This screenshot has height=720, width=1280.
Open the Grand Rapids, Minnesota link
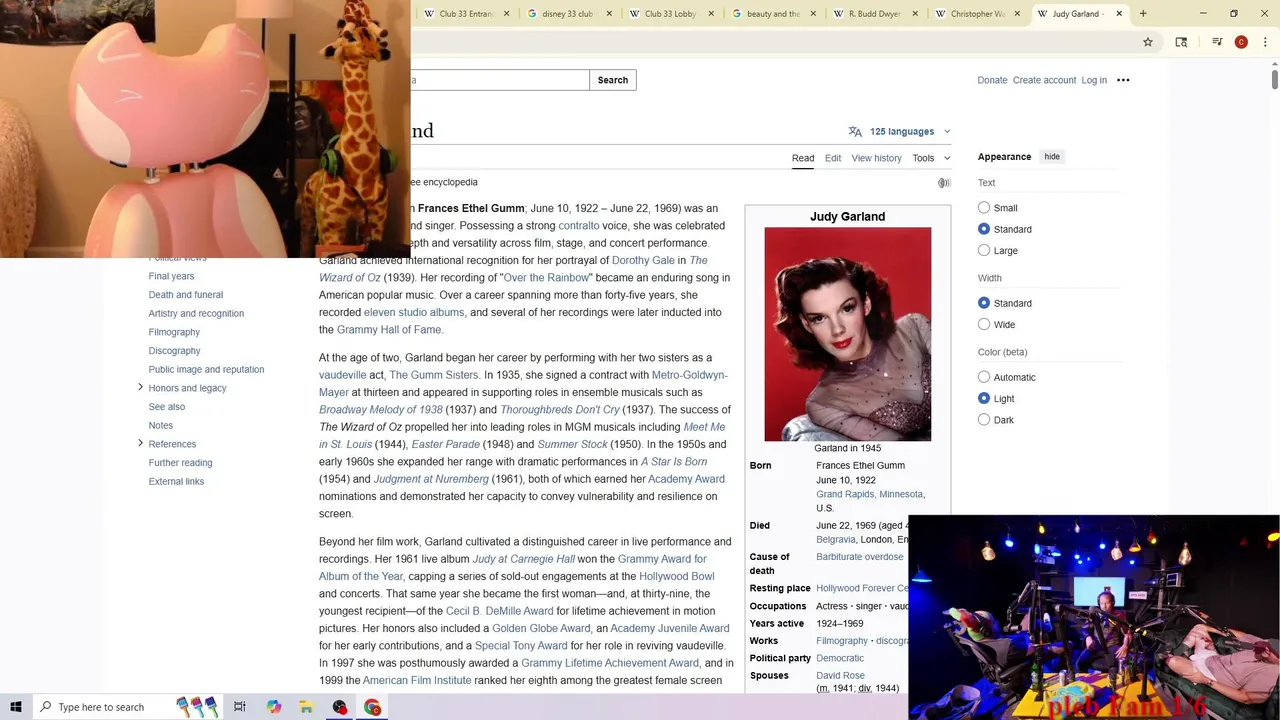[x=870, y=494]
